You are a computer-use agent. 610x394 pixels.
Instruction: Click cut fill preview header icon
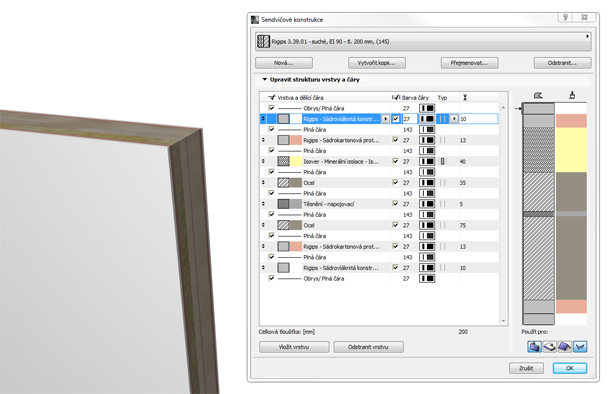click(x=538, y=95)
